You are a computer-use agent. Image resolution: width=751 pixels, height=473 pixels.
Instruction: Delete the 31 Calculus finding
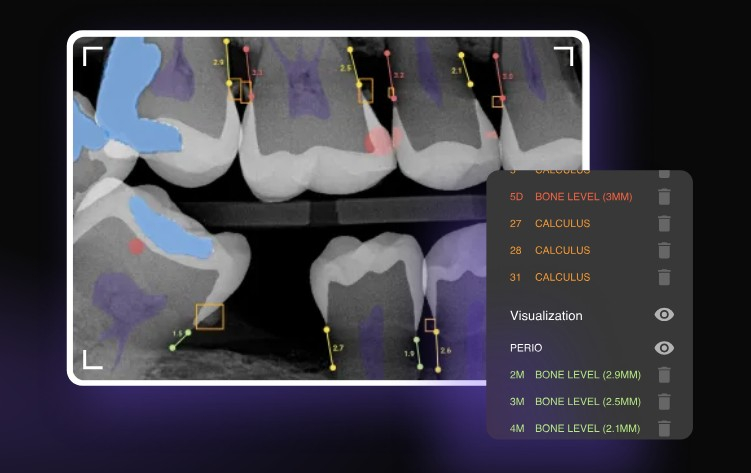pos(664,277)
